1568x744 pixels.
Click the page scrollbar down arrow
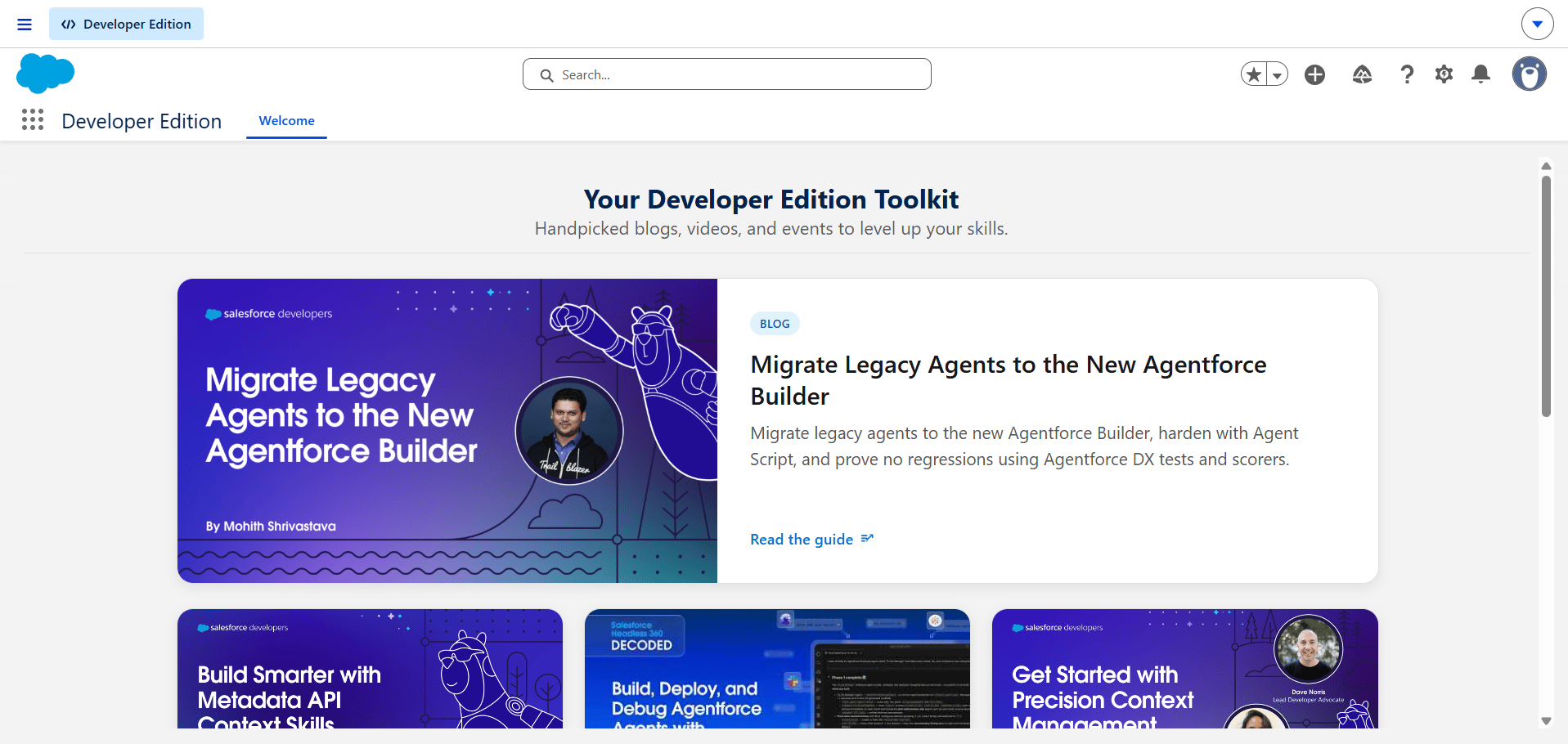coord(1546,721)
